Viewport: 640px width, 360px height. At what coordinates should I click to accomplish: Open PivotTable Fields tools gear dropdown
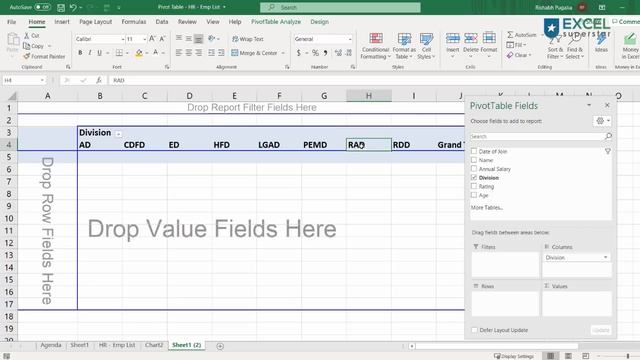pos(602,121)
